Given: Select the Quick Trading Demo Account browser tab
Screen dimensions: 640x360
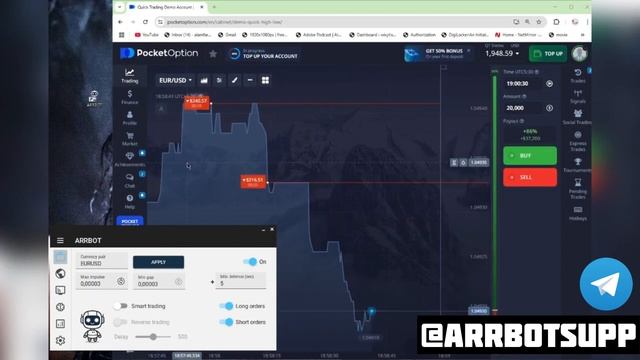Looking at the screenshot, I should coord(167,7).
